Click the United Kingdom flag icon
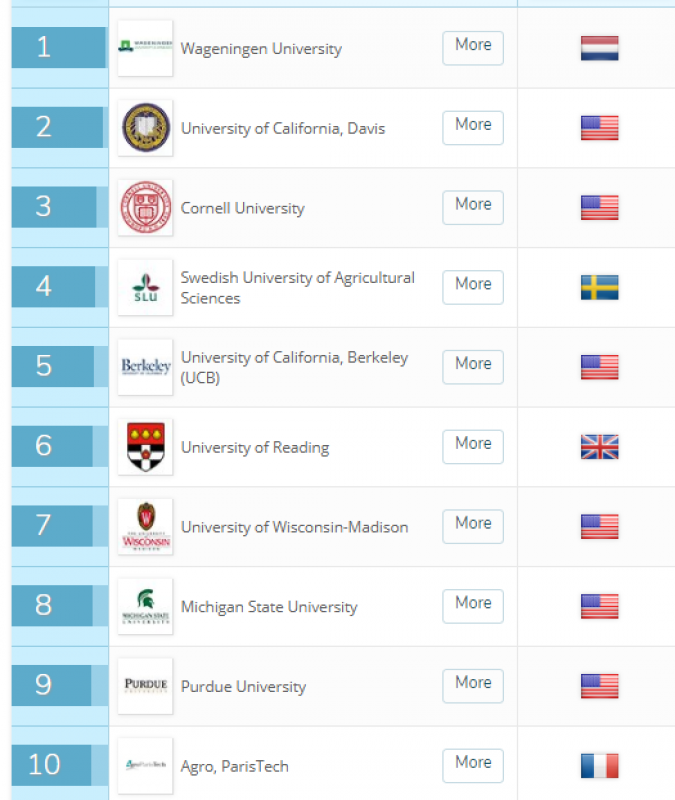The width and height of the screenshot is (675, 800). [599, 447]
